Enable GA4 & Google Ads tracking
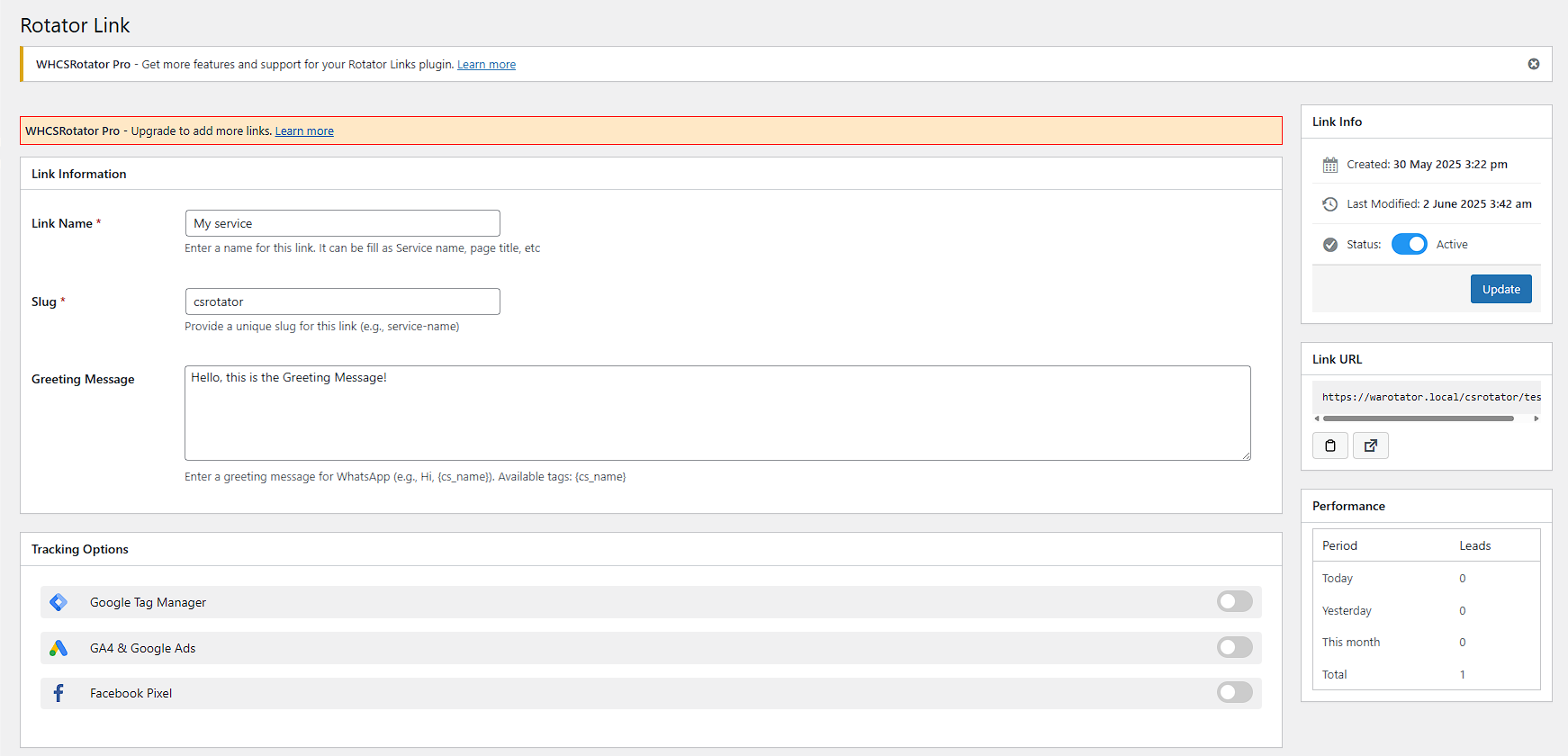 tap(1235, 647)
